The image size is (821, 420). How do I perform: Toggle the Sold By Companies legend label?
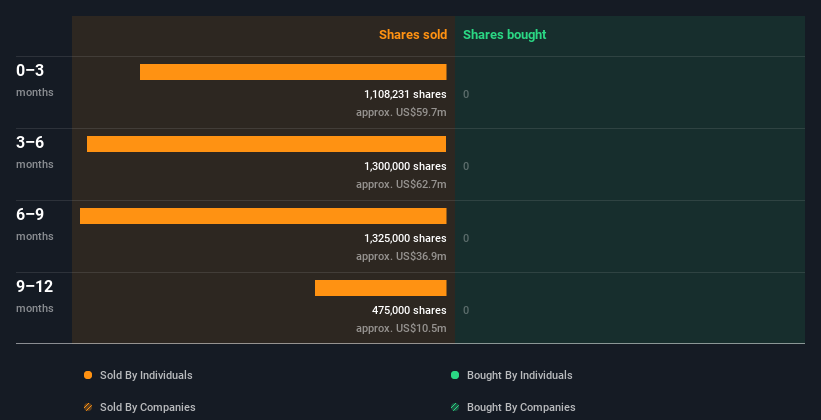(x=147, y=407)
